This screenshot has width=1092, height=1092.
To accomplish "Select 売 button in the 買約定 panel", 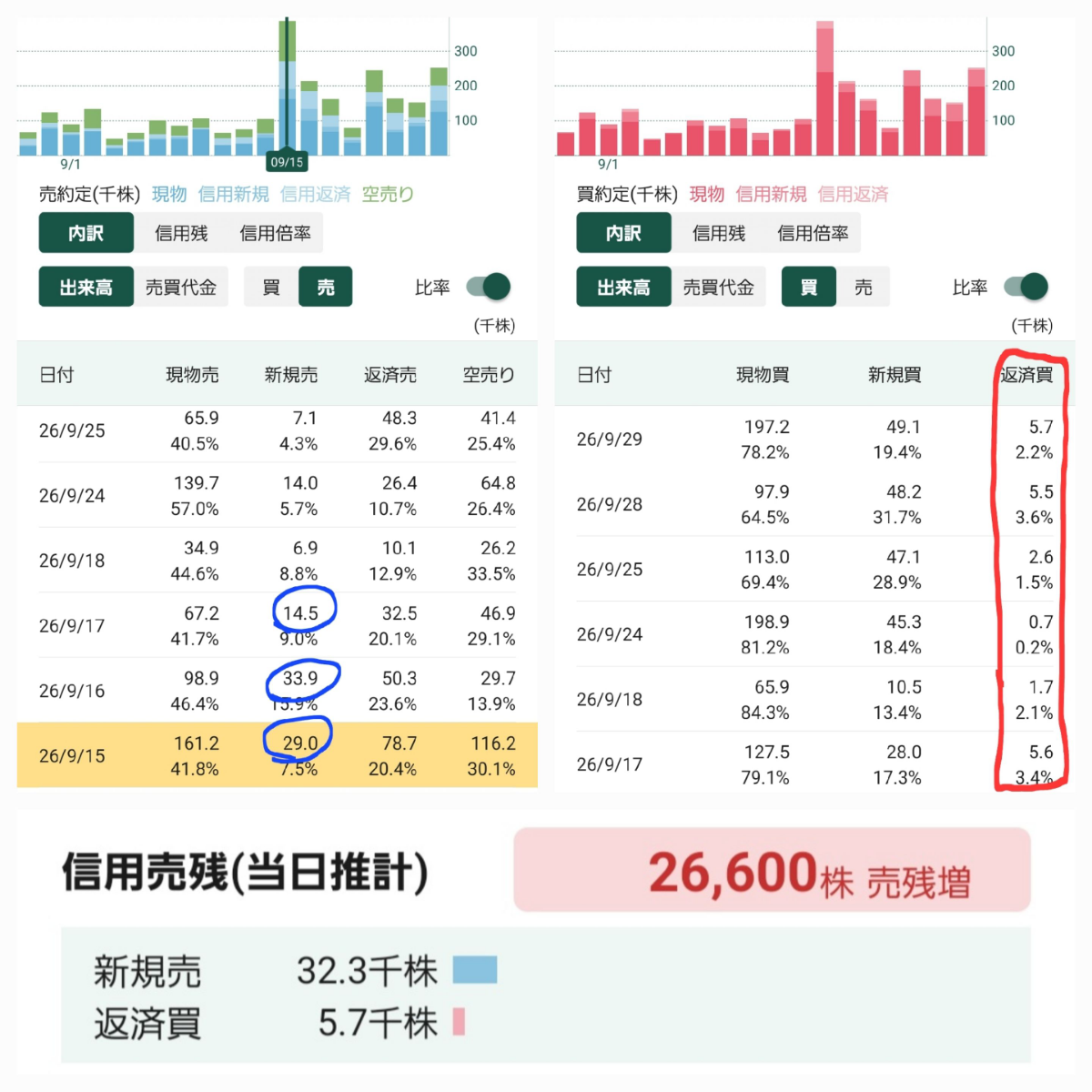I will coord(864,288).
